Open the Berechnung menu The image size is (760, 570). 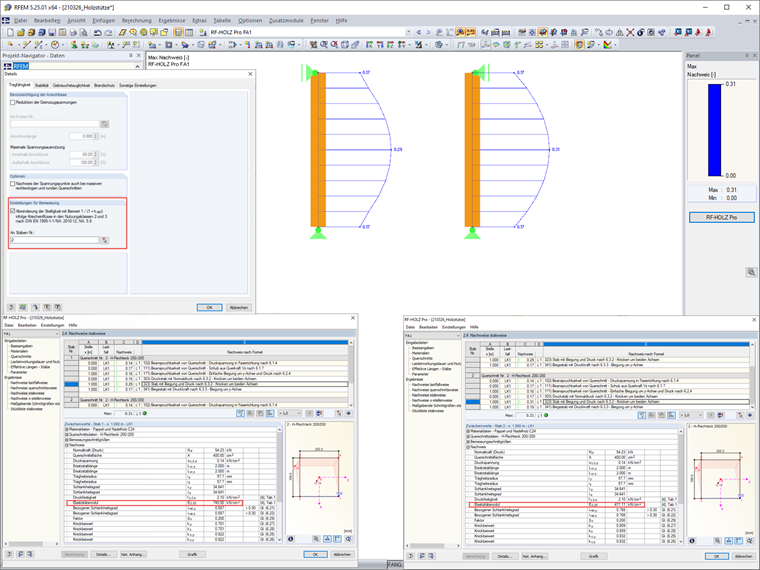click(137, 20)
